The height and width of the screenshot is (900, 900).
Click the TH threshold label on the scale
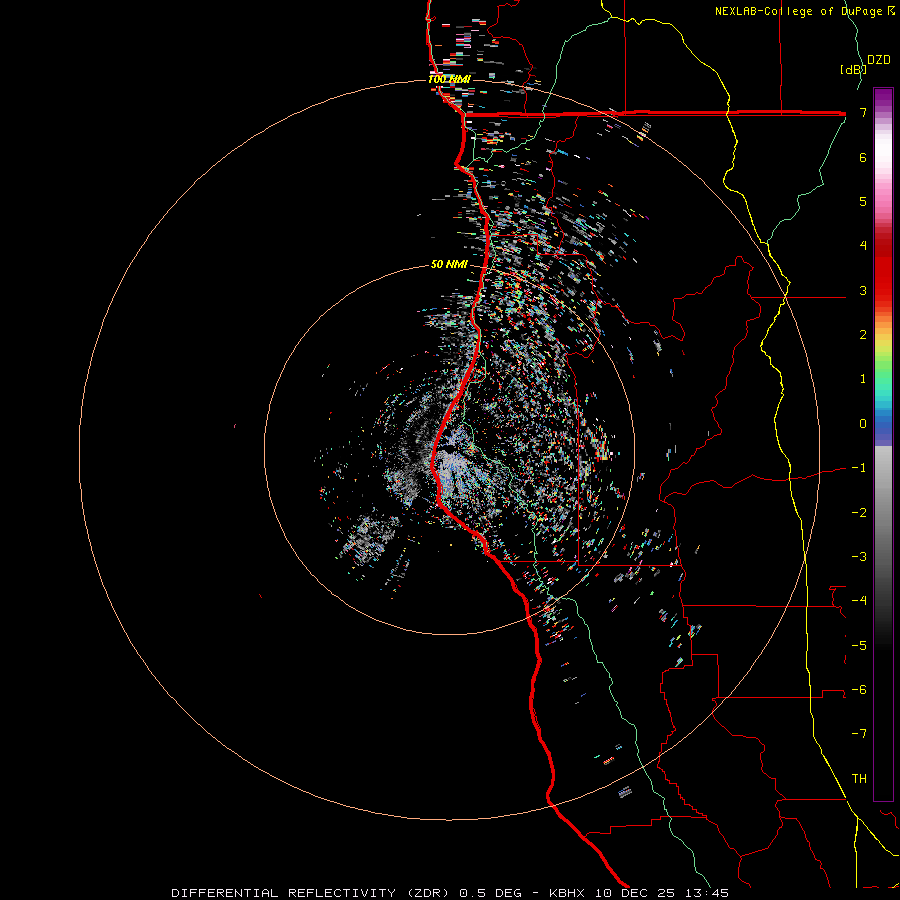coord(859,779)
